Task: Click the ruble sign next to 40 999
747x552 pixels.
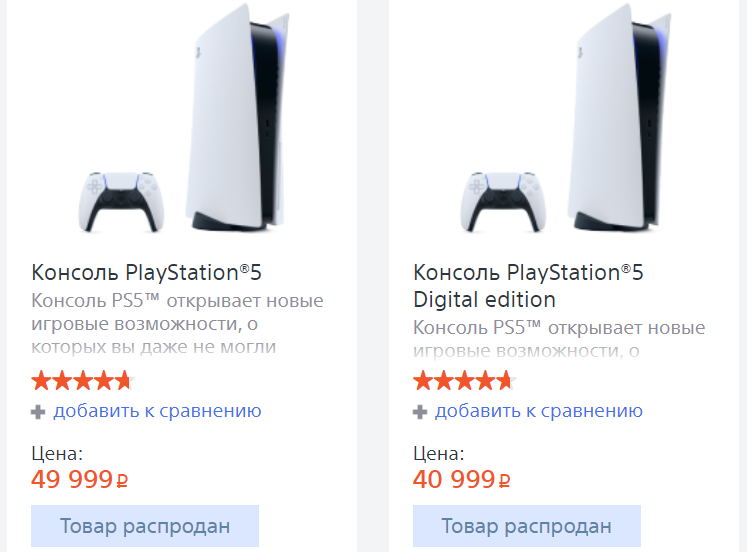Action: tap(505, 481)
